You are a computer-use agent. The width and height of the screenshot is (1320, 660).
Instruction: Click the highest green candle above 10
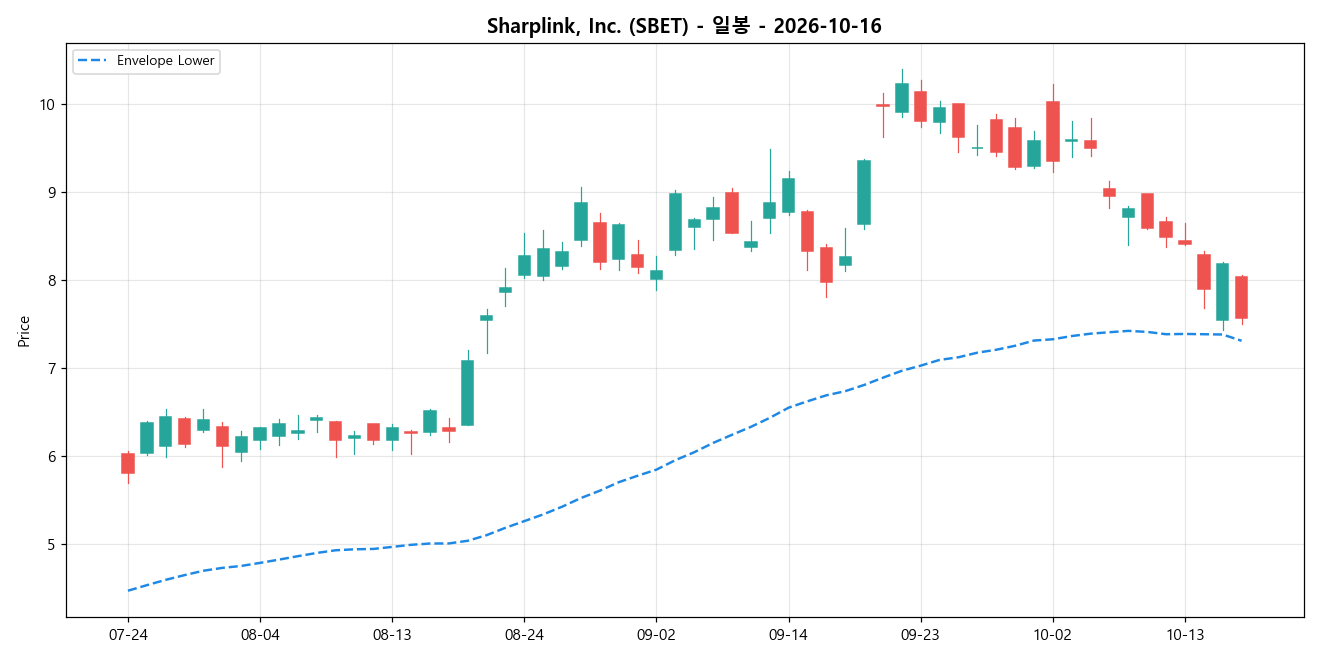(x=902, y=98)
